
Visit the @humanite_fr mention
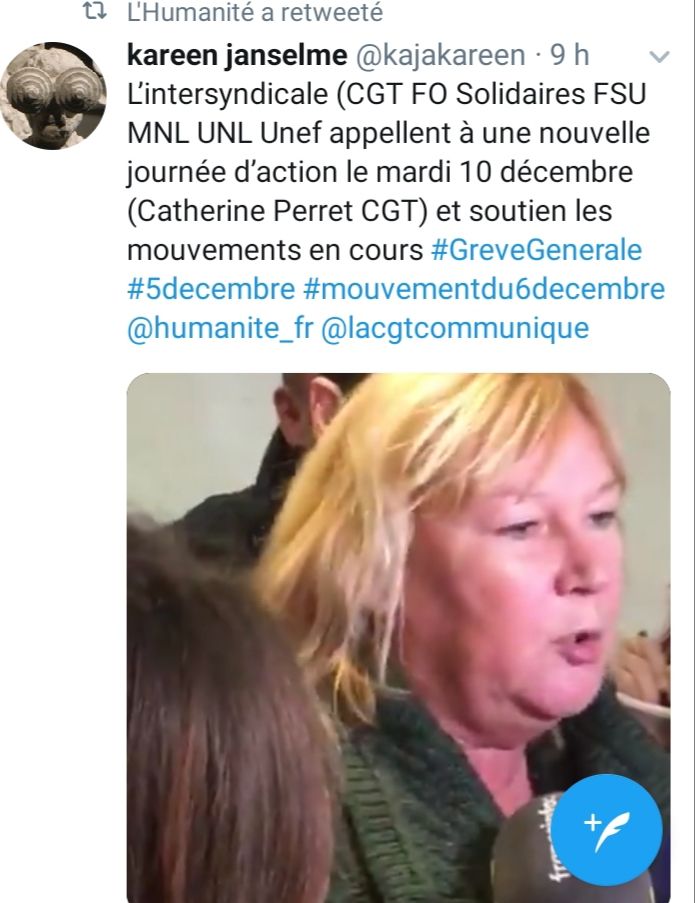(x=220, y=328)
